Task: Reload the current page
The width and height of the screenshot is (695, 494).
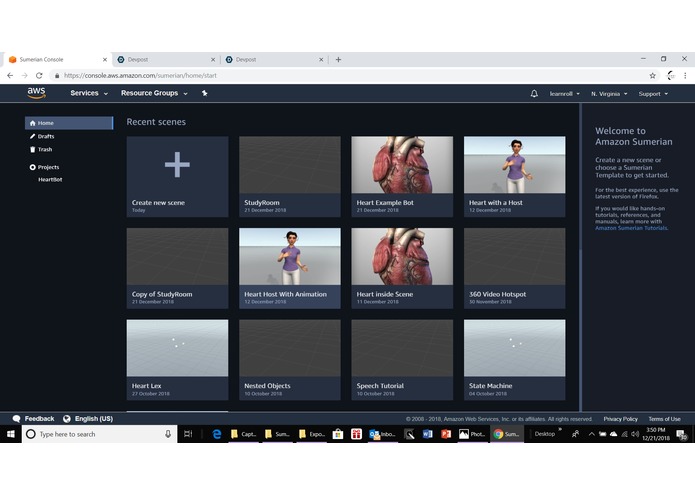Action: (39, 76)
